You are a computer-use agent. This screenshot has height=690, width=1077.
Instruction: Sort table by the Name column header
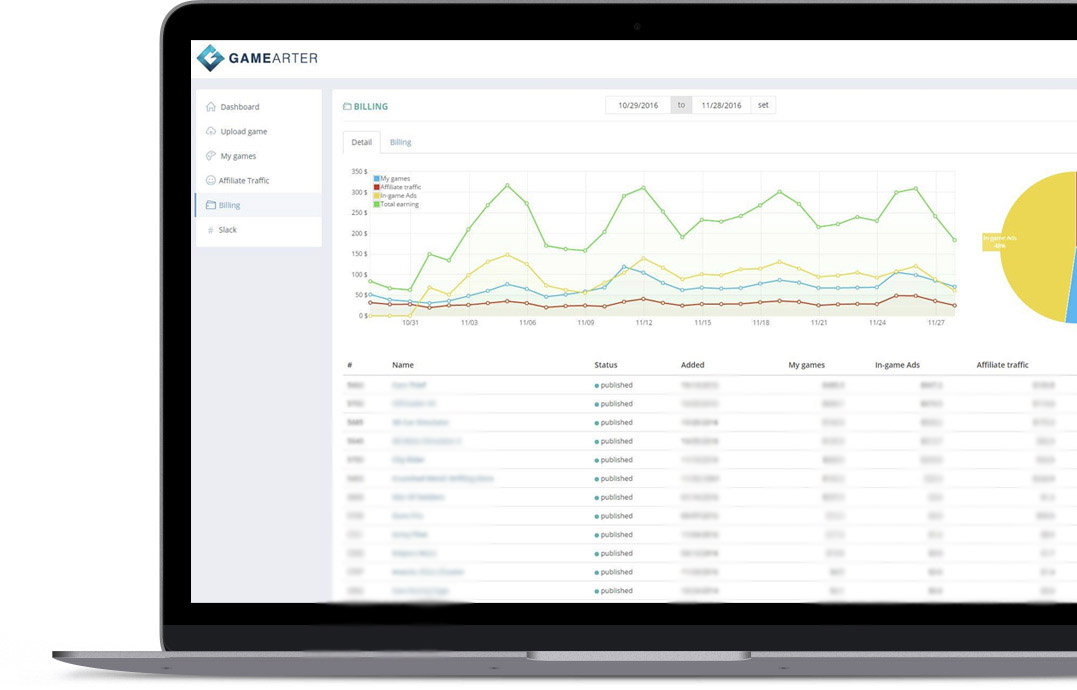(403, 365)
